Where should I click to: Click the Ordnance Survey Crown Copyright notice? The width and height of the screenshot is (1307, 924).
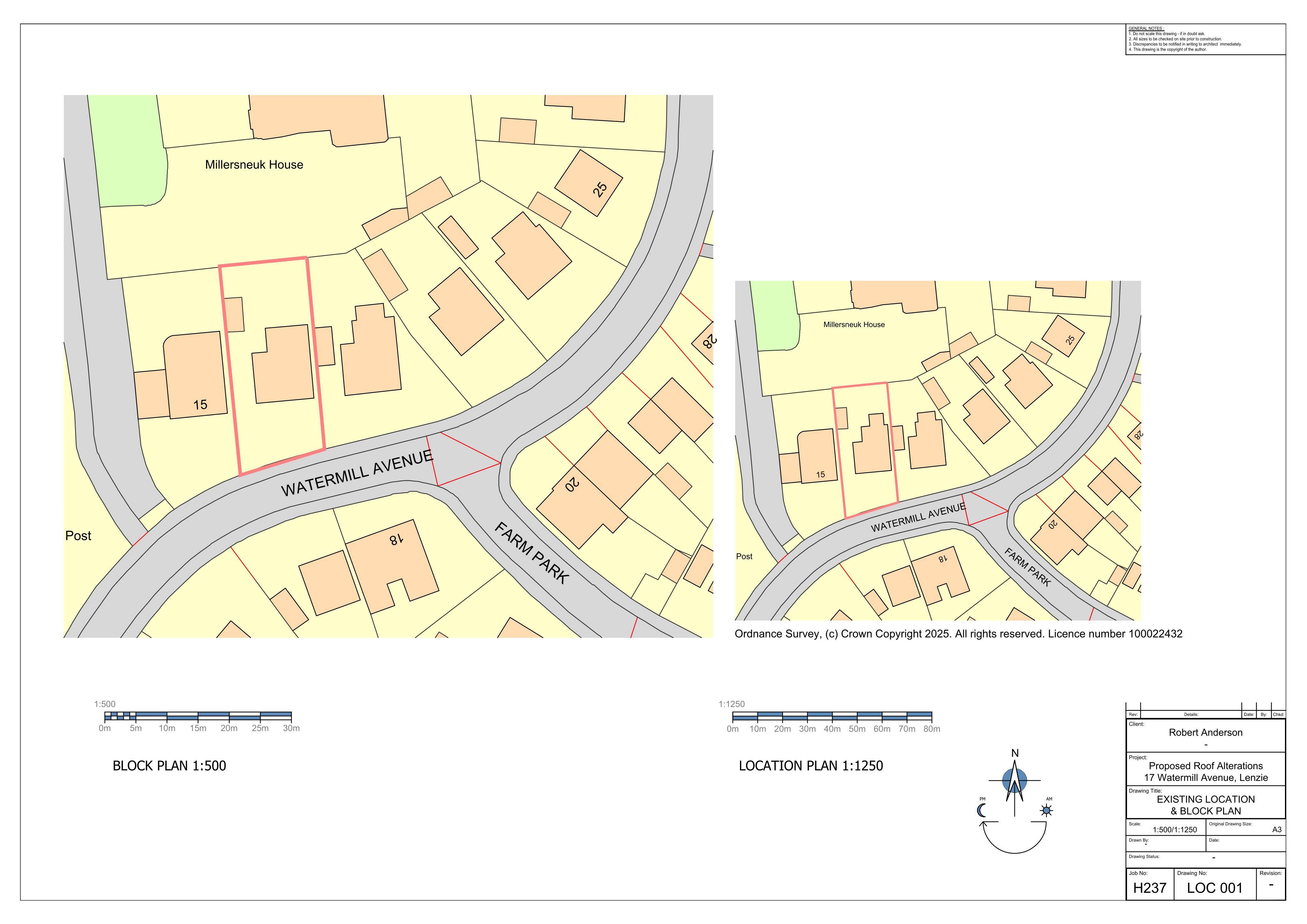pos(959,634)
